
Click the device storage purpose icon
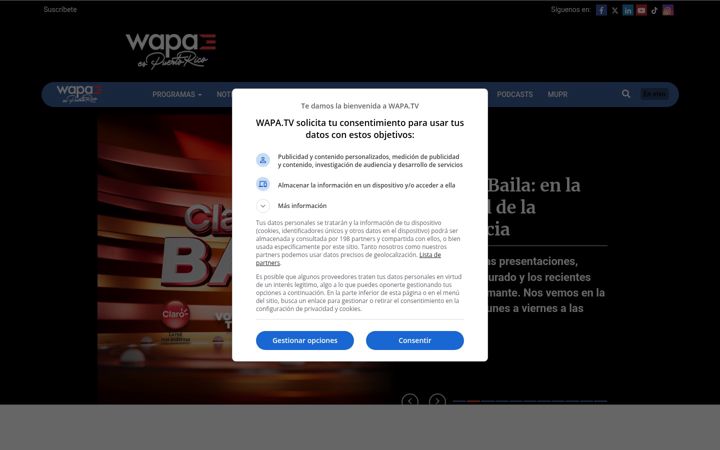click(x=263, y=185)
